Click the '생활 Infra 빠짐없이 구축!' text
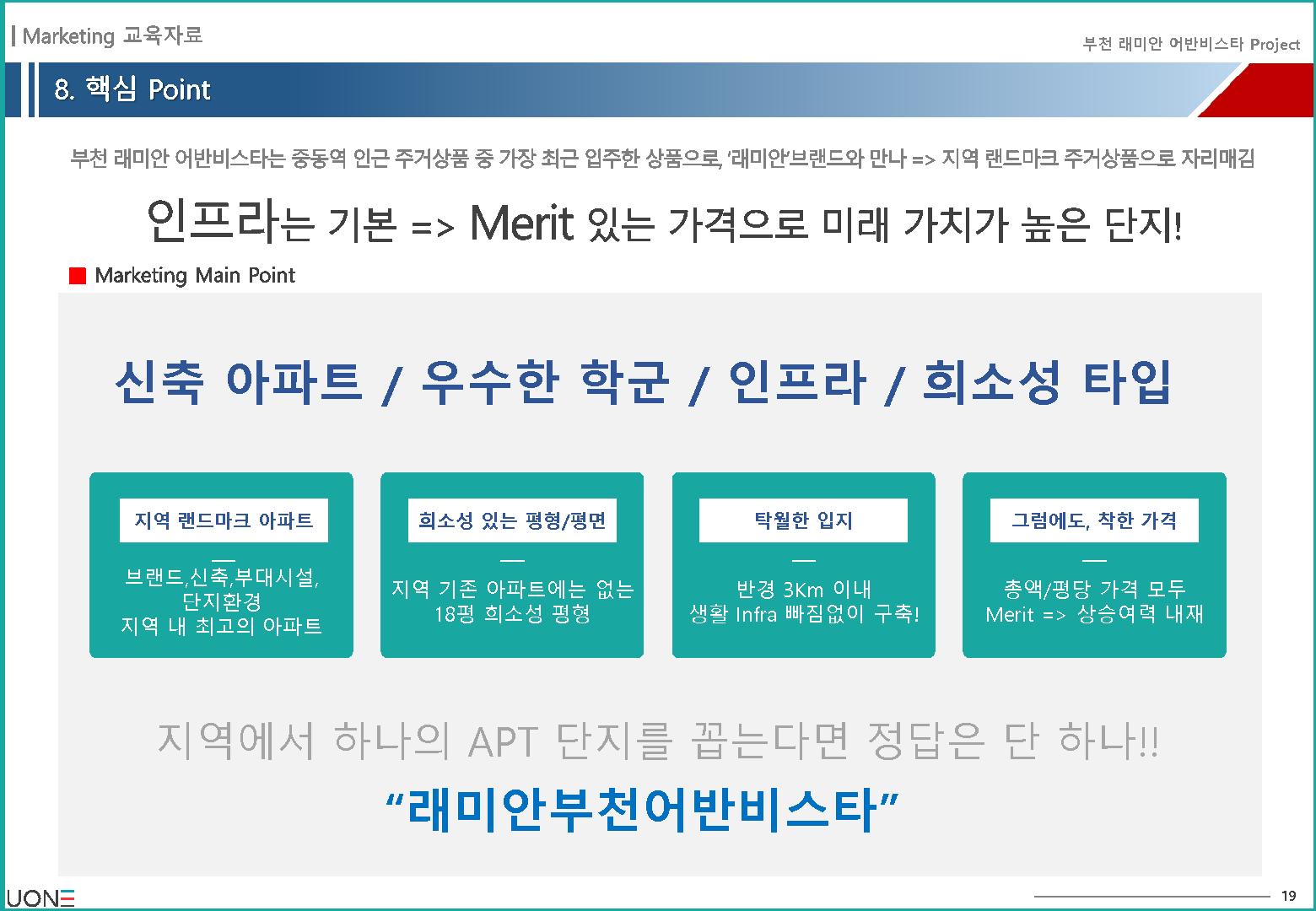1316x911 pixels. tap(803, 613)
